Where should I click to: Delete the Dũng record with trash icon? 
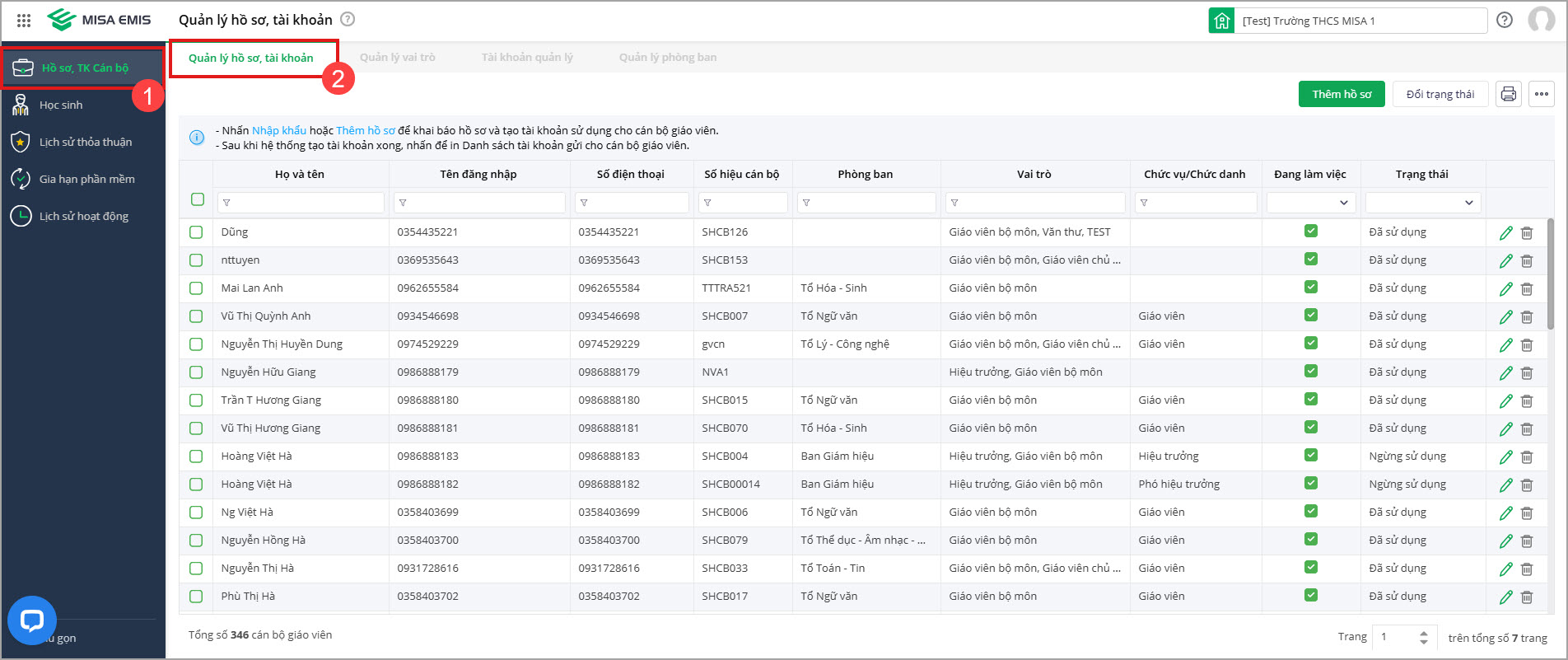tap(1527, 232)
